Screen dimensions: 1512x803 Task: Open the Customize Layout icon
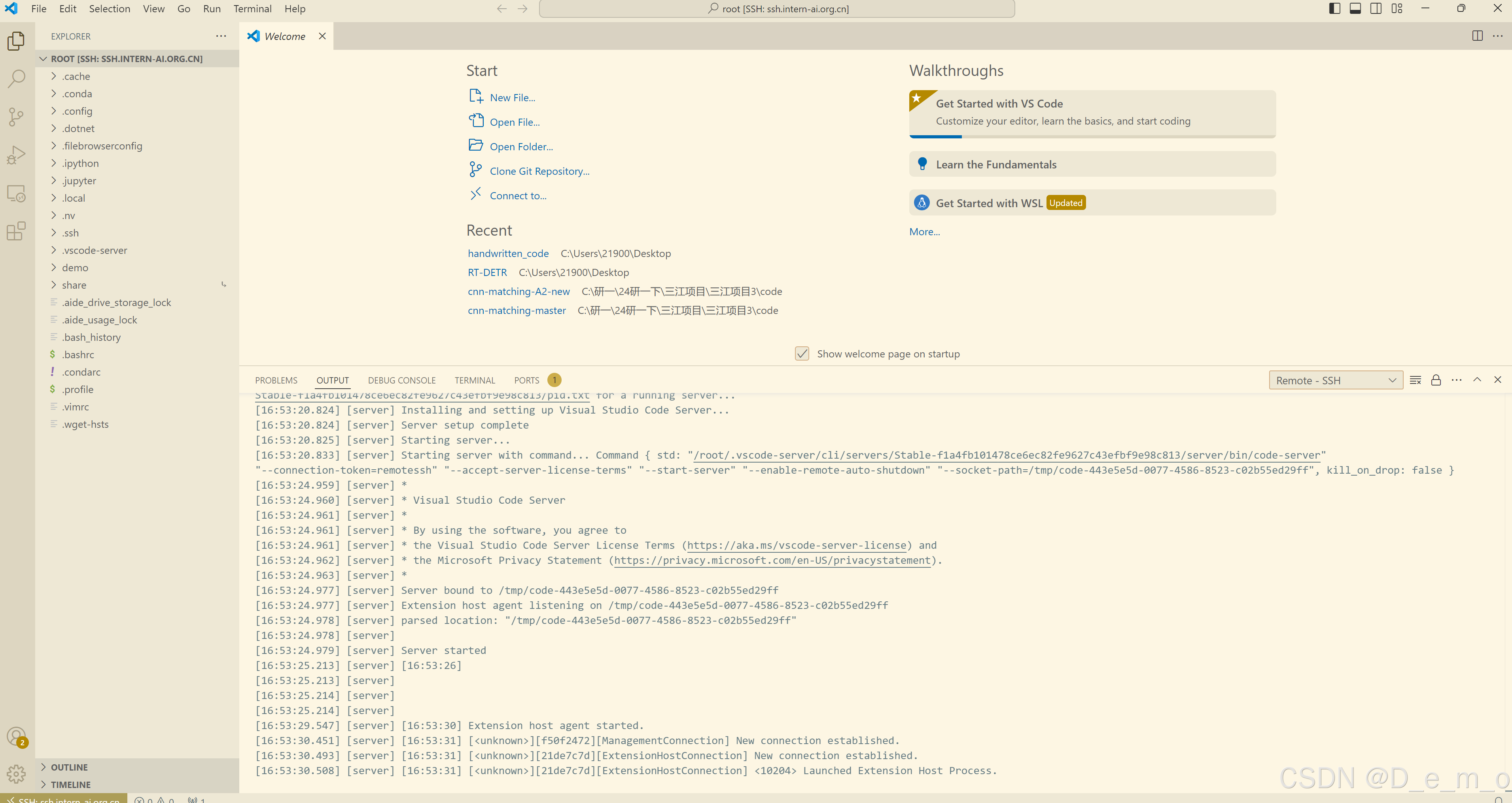point(1397,9)
